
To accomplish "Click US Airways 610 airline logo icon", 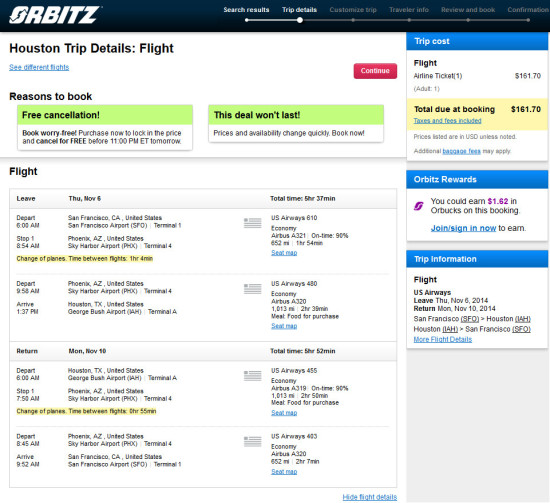I will tap(253, 223).
